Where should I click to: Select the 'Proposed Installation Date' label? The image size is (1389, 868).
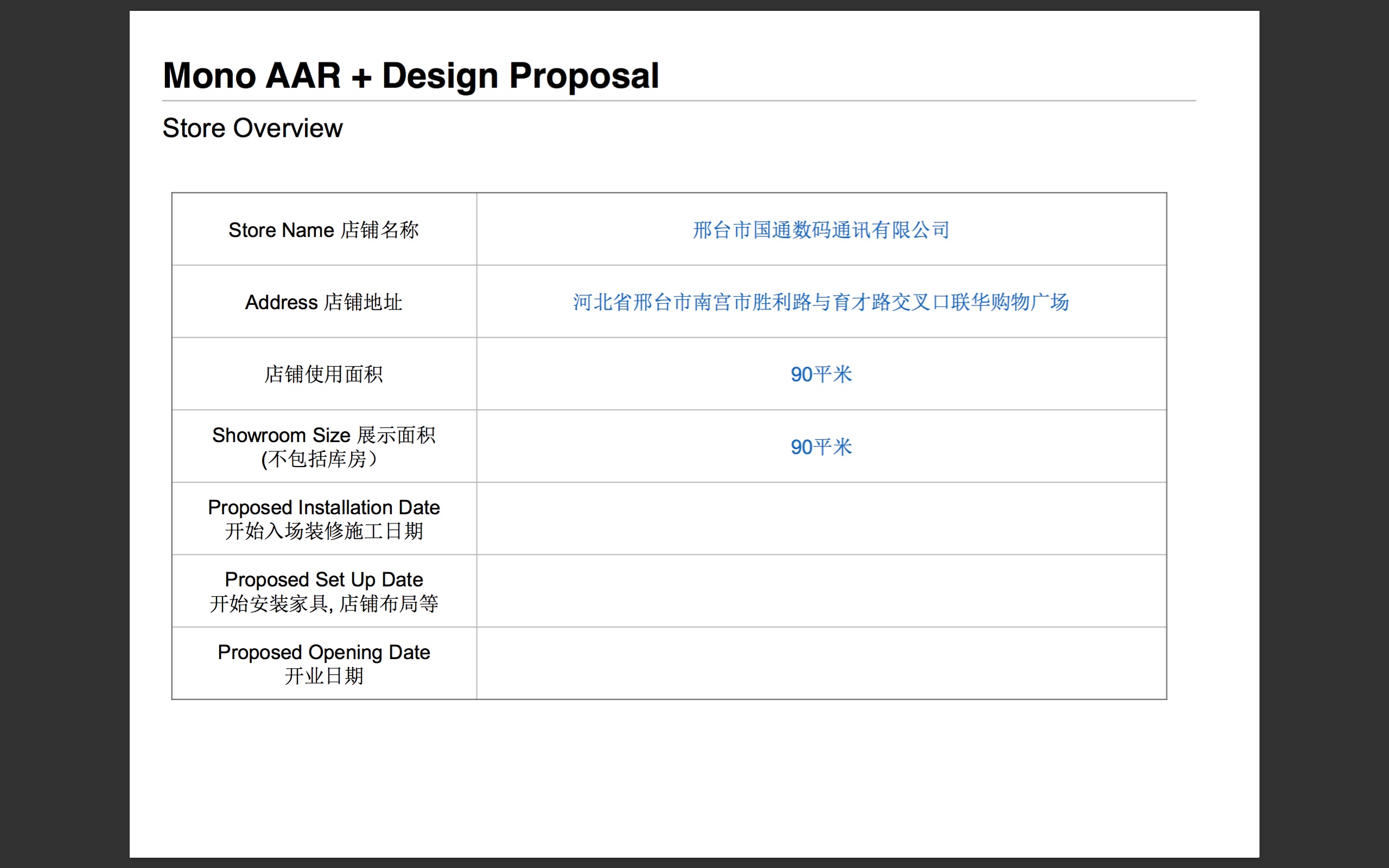click(x=324, y=507)
